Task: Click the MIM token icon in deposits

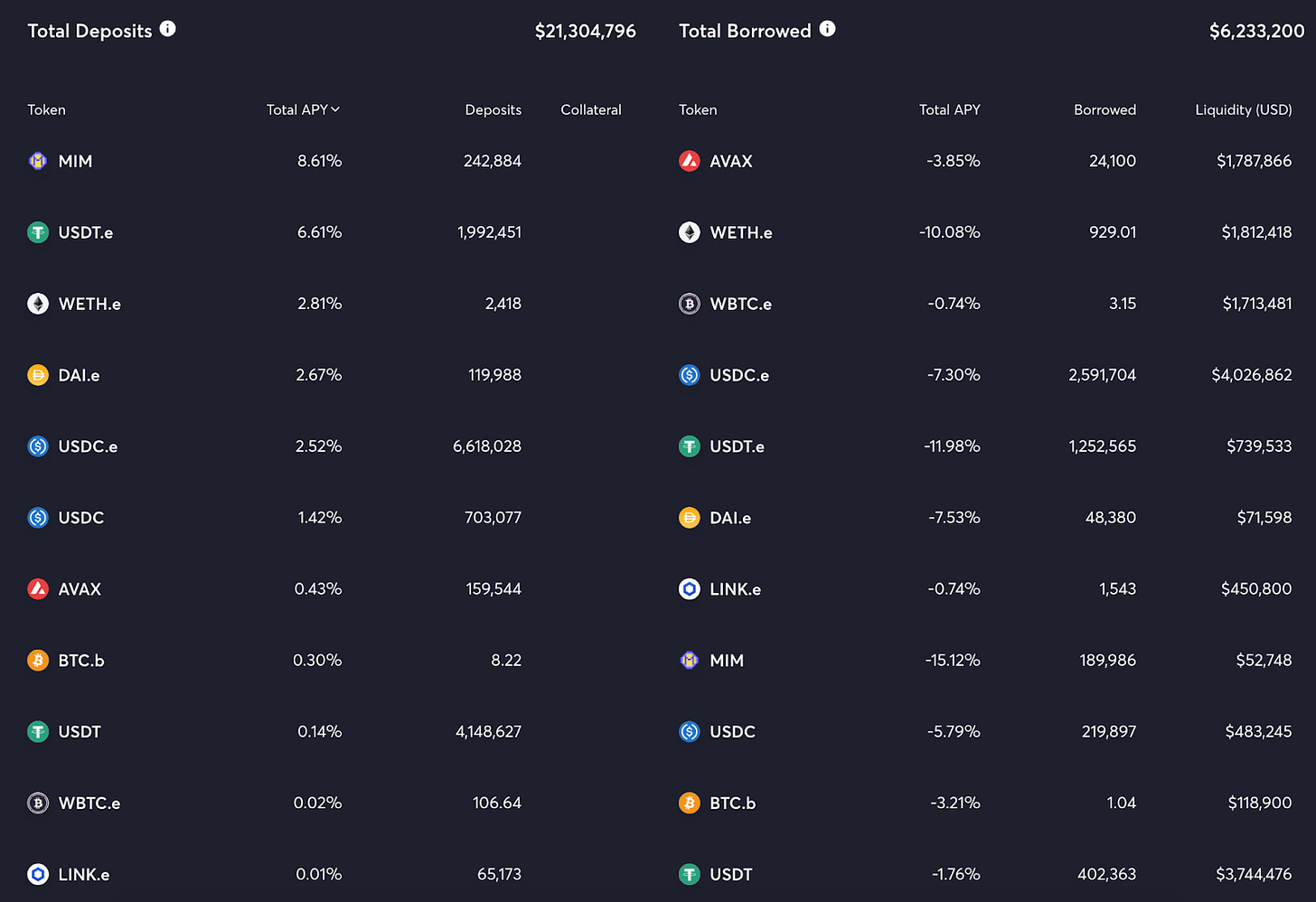Action: click(x=38, y=161)
